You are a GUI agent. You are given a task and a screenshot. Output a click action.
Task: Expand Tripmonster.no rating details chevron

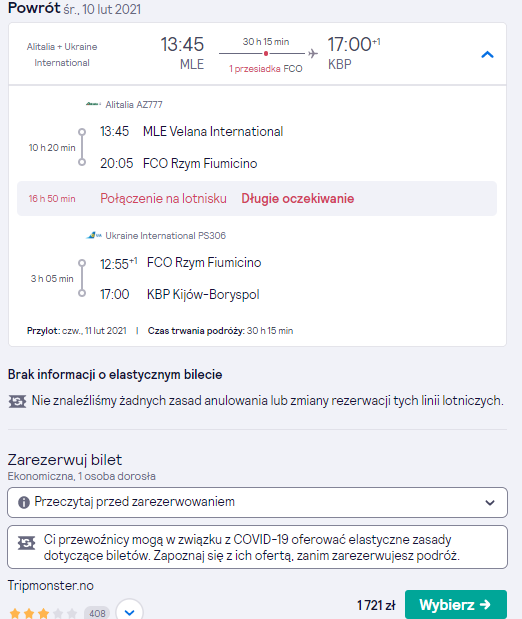click(129, 612)
